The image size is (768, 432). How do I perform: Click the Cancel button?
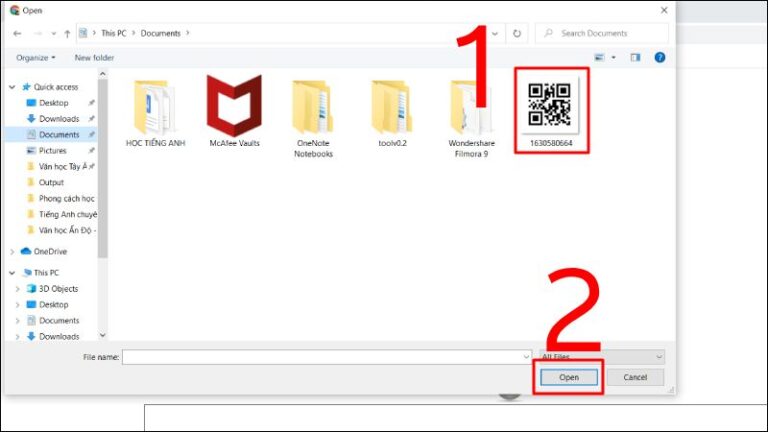[x=635, y=378]
